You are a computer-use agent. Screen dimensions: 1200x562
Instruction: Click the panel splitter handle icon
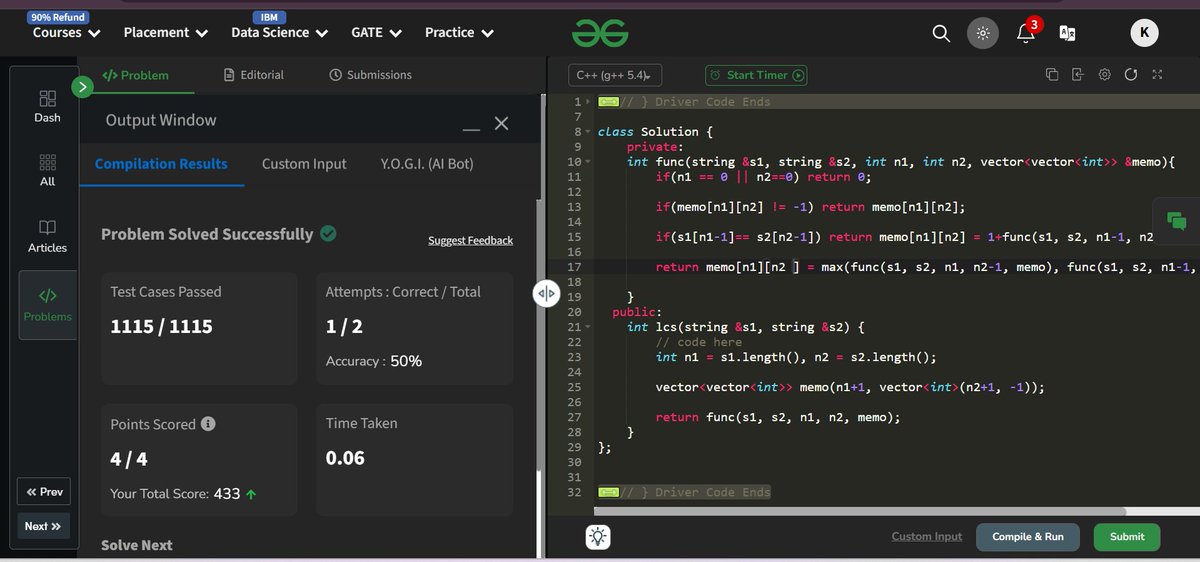(x=546, y=294)
